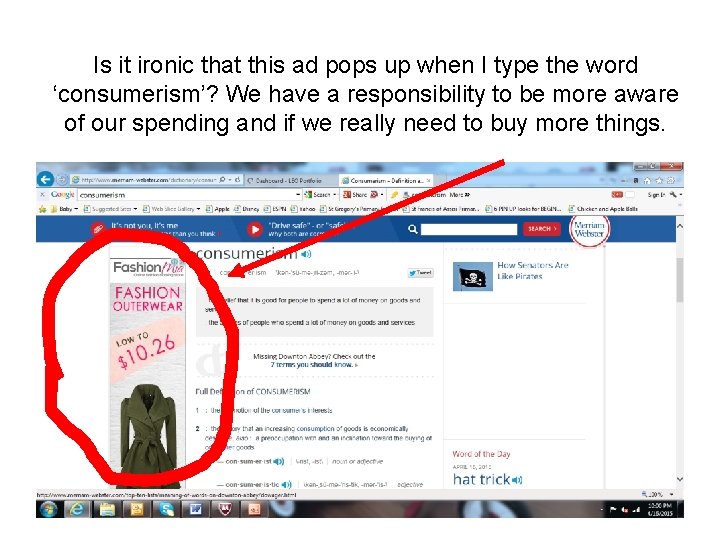Open the pirate flag article thumbnail
The height and width of the screenshot is (540, 720).
click(x=472, y=276)
